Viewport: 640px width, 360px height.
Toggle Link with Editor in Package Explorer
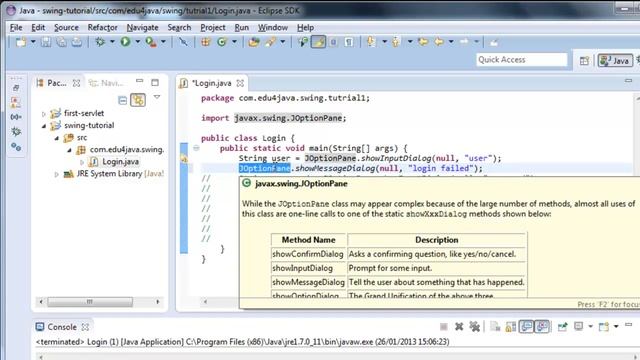(138, 100)
